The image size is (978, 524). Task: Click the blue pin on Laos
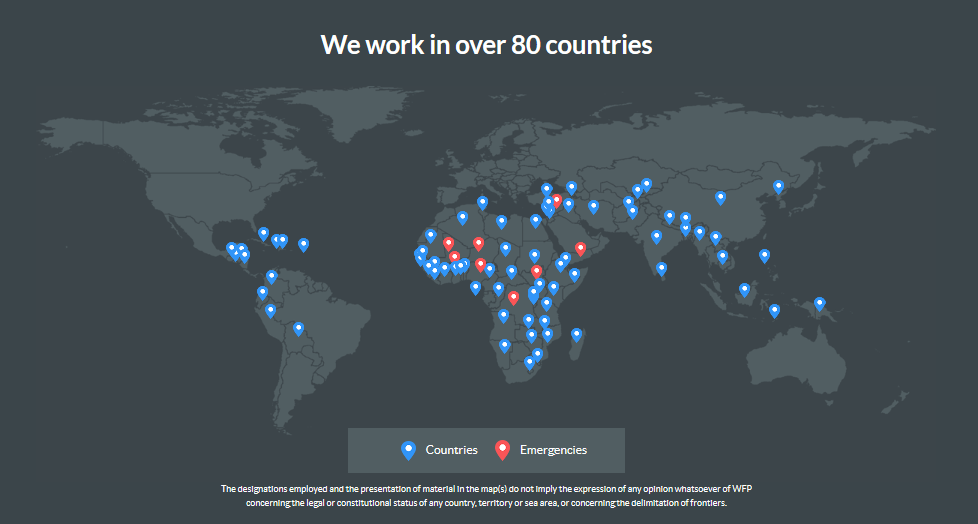[715, 238]
